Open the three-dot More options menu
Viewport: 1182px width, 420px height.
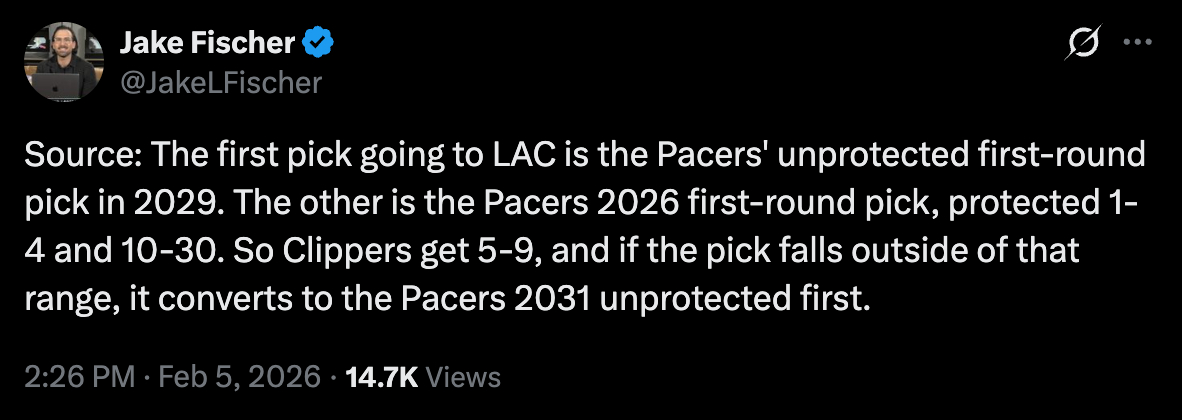(1139, 43)
